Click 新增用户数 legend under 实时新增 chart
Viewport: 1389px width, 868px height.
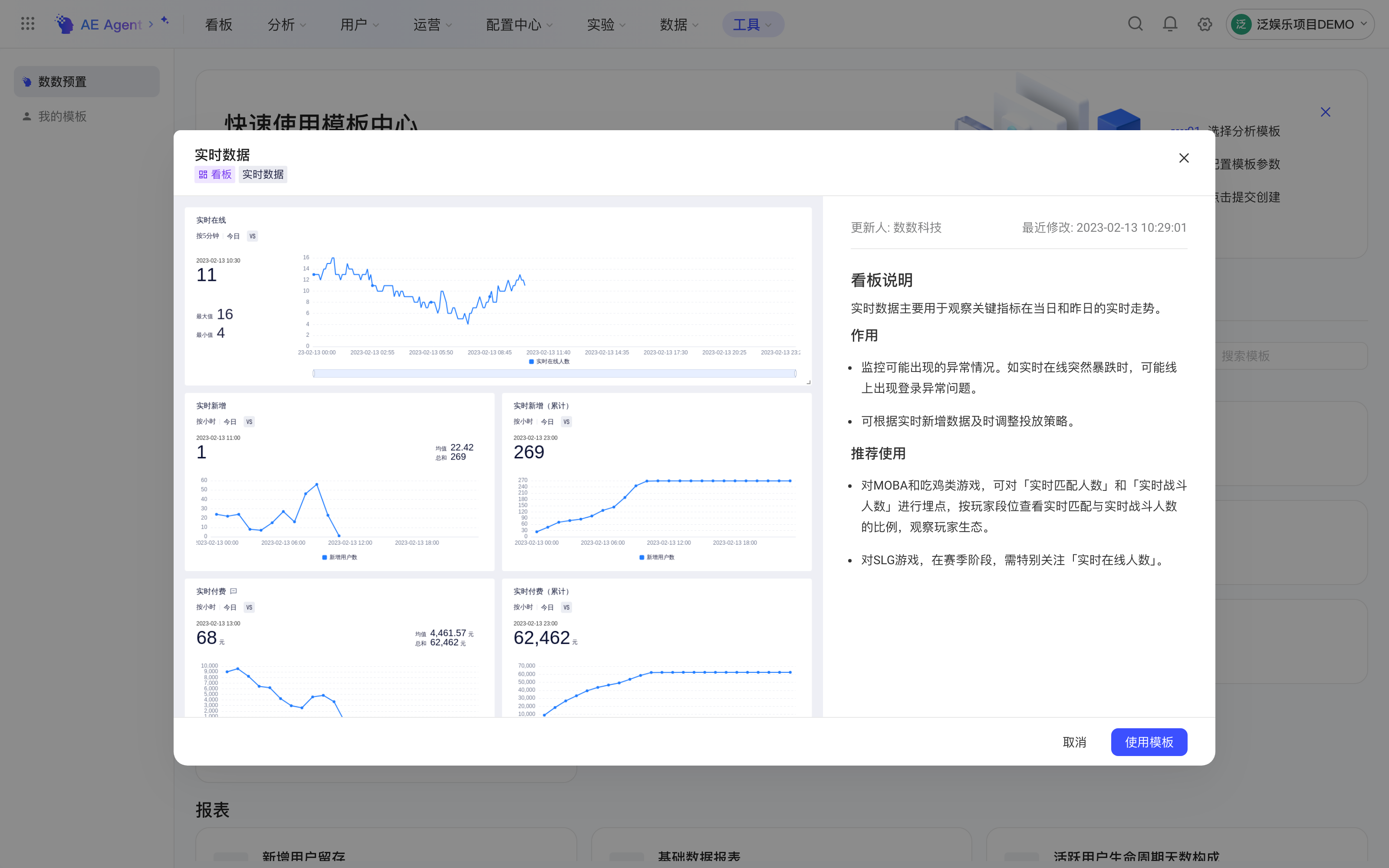click(340, 557)
